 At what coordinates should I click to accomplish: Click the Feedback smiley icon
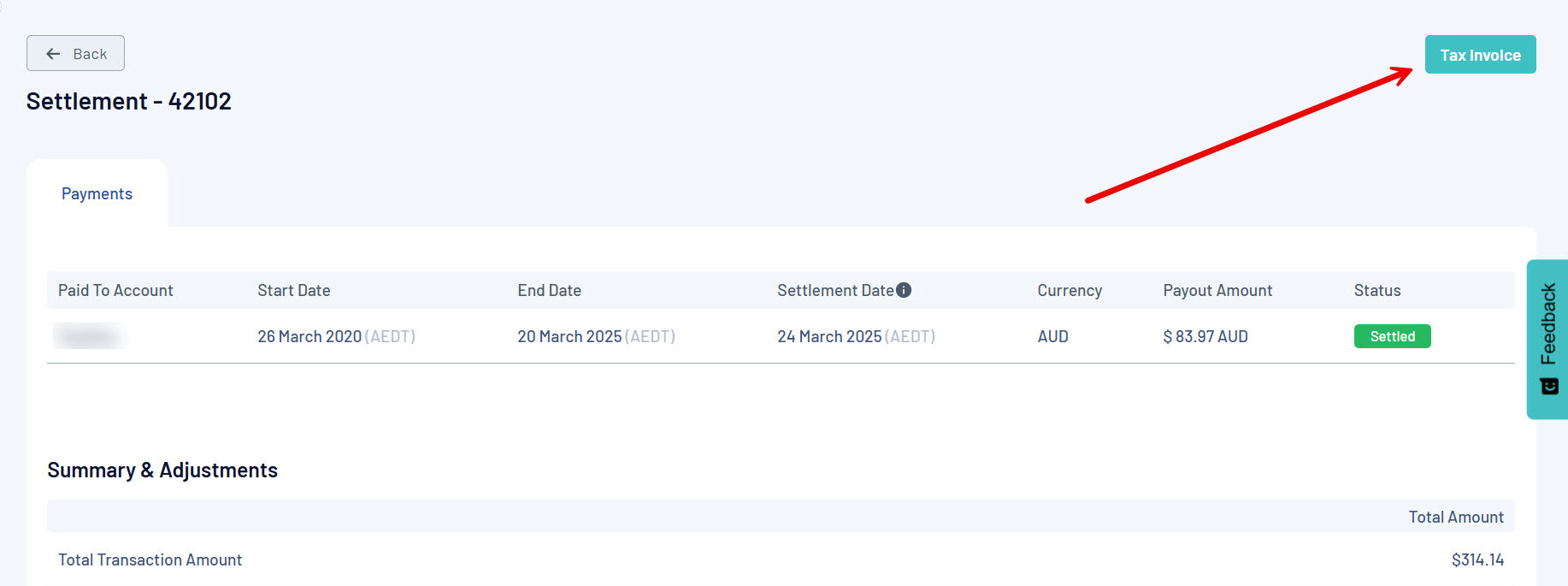[x=1549, y=388]
